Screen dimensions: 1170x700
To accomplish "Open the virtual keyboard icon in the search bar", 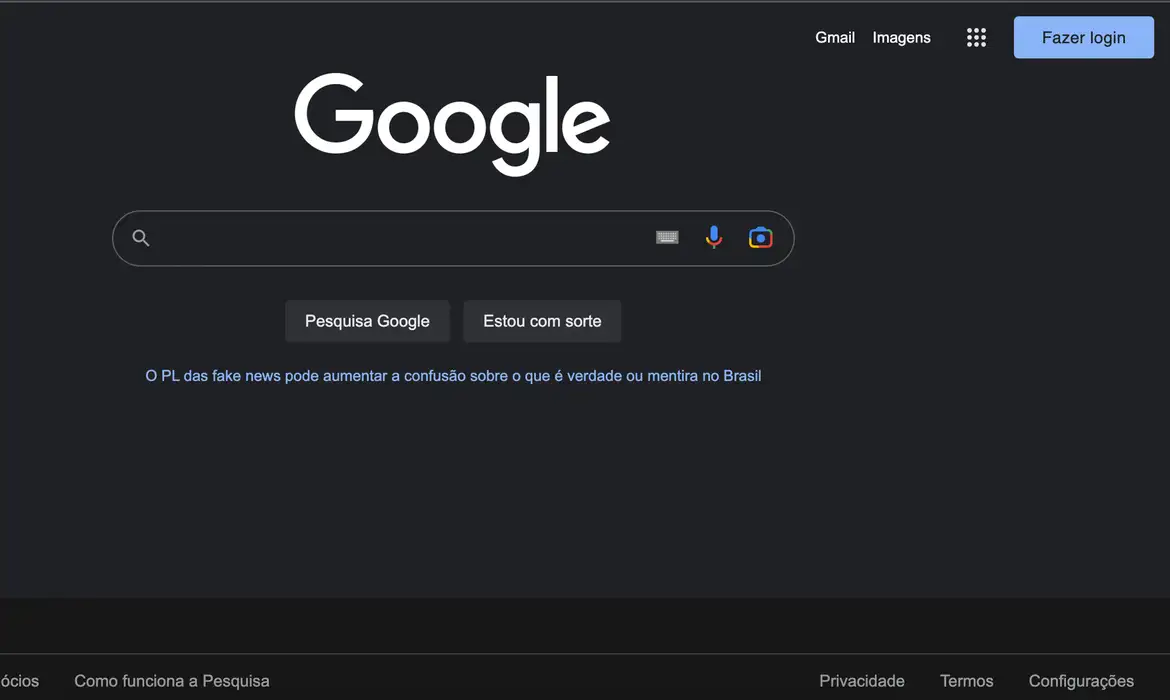I will click(x=667, y=237).
